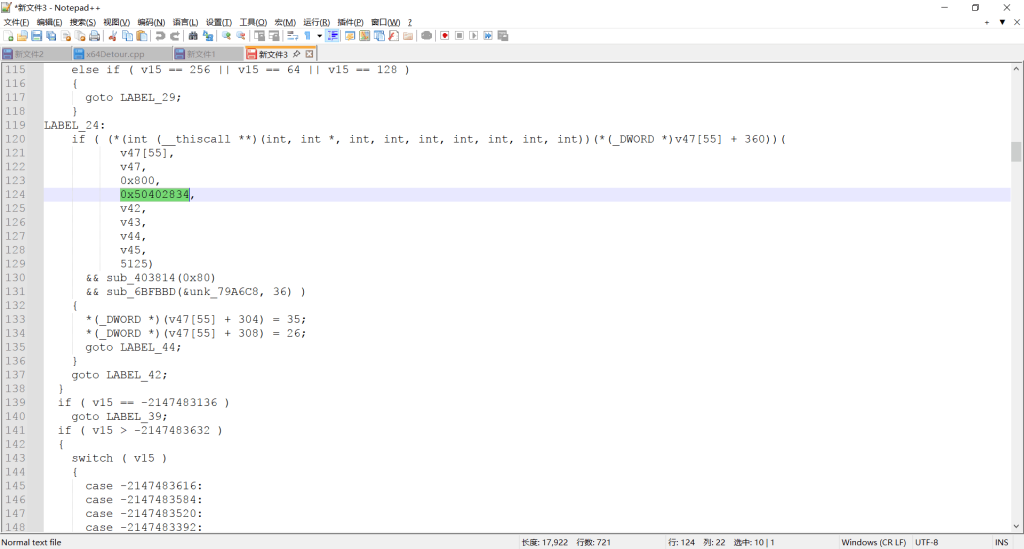Open the 运行(R) menu

pyautogui.click(x=316, y=22)
